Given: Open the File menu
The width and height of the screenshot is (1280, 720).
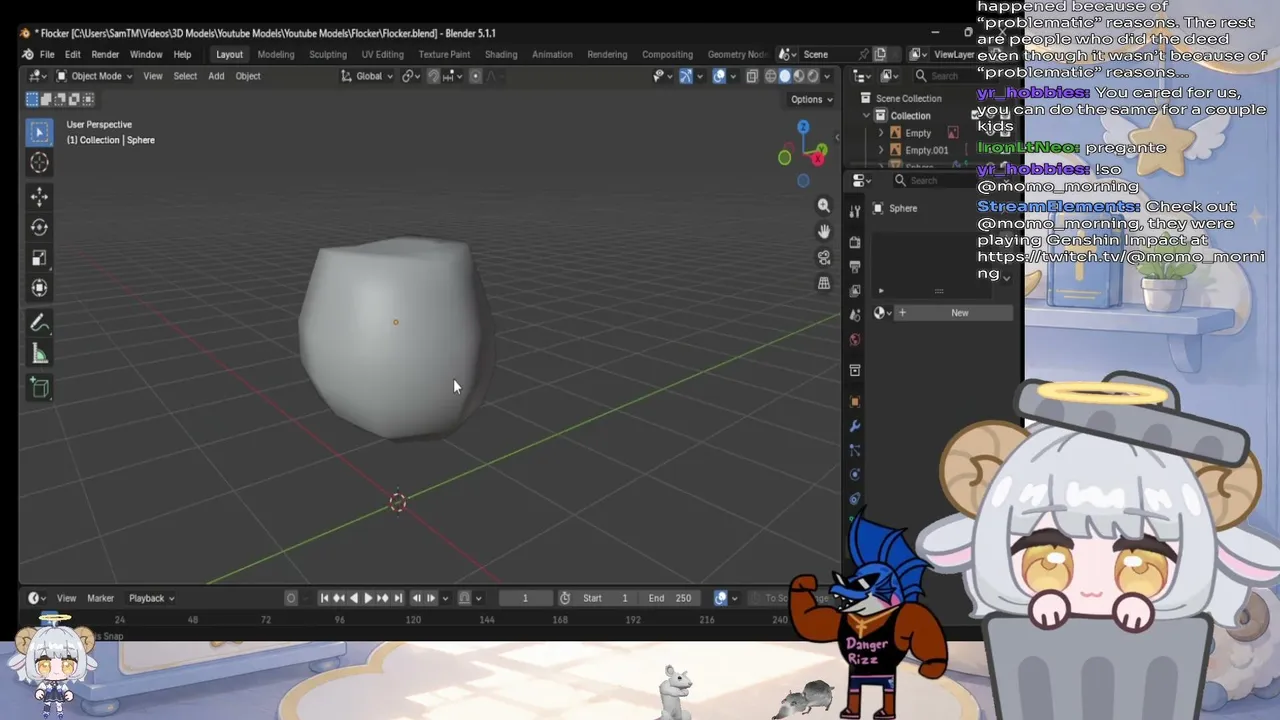Looking at the screenshot, I should tap(47, 54).
